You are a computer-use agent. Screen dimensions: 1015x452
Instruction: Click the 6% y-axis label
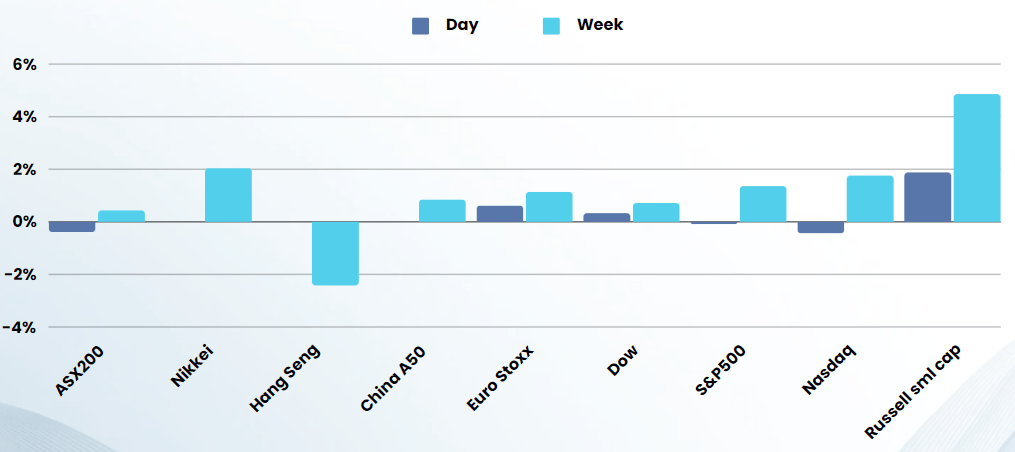coord(24,64)
